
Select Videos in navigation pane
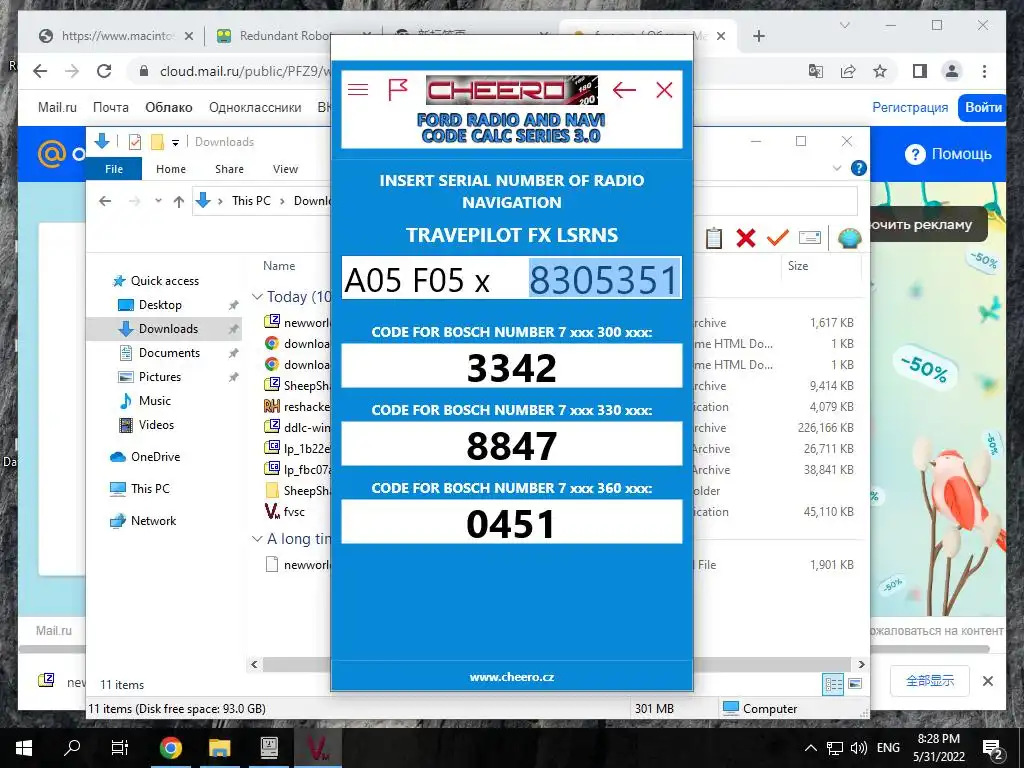point(156,425)
